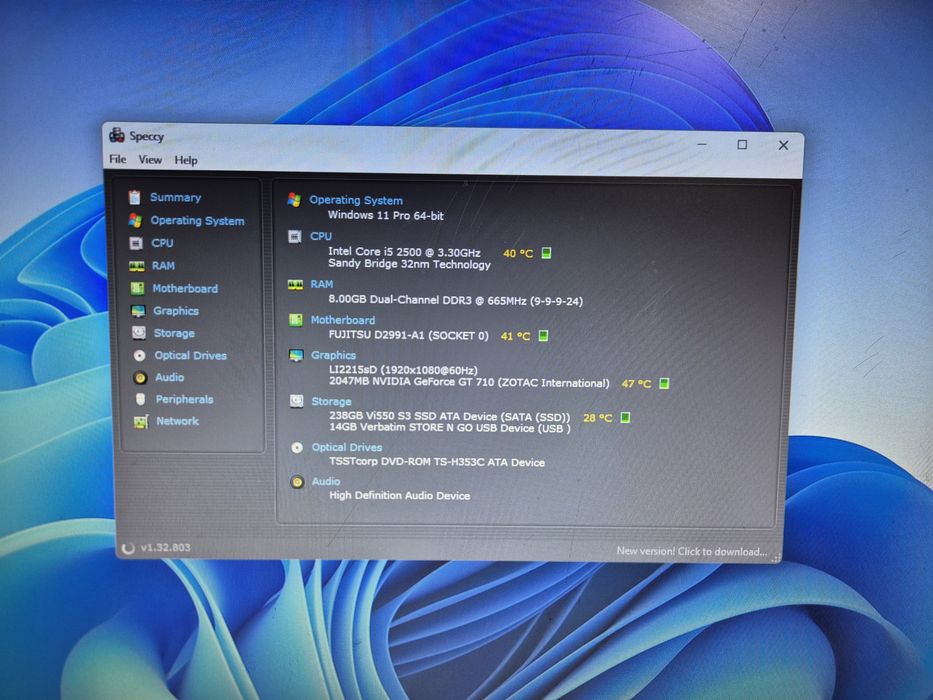The image size is (933, 700).
Task: Click the Audio speaker icon in sidebar
Action: 140,377
